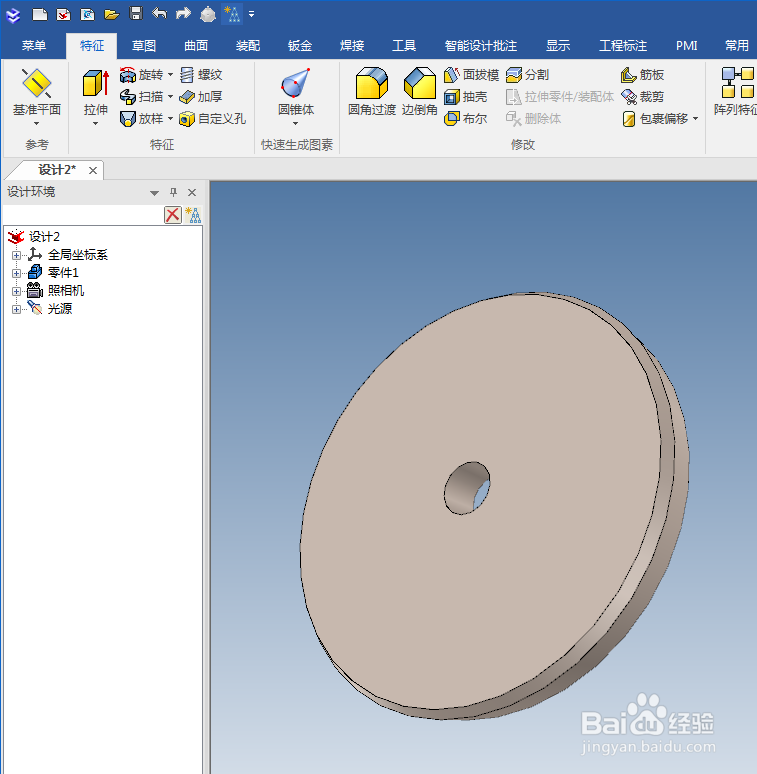Select the Wrap Offset (包裹偏移) tool
The height and width of the screenshot is (774, 757).
(x=655, y=118)
